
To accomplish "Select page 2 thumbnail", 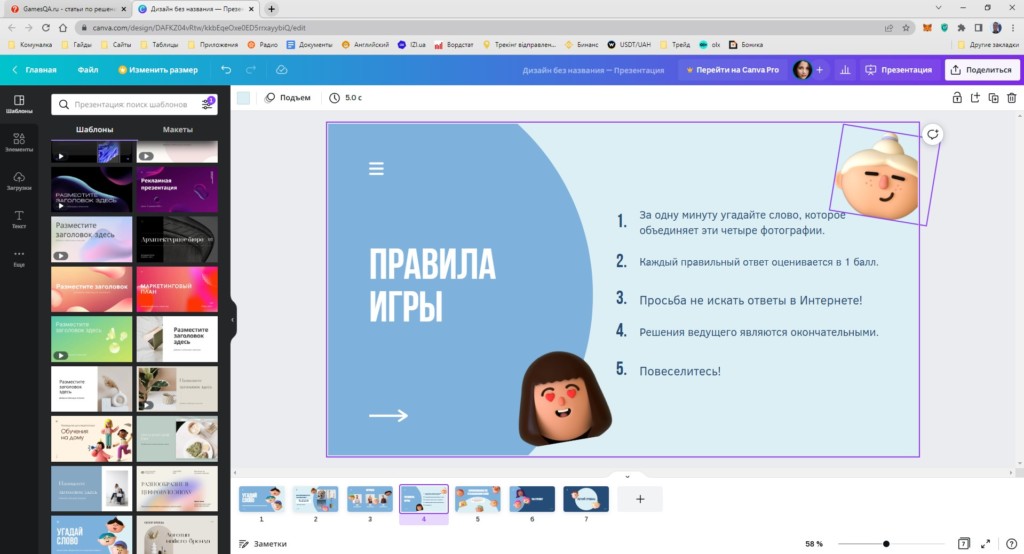I will click(315, 499).
